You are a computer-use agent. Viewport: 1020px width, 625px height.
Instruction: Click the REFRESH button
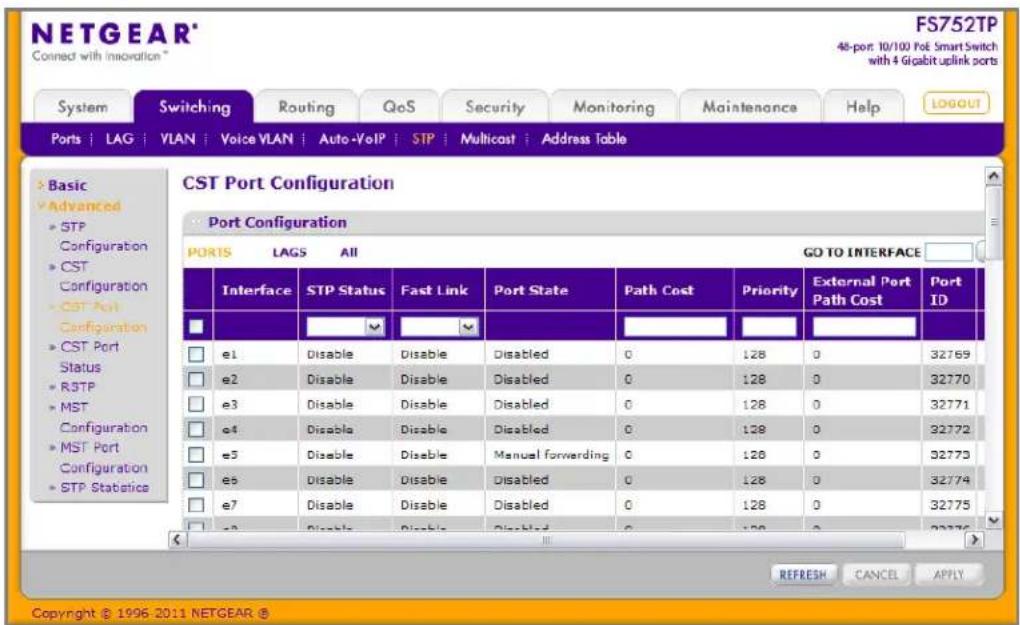coord(803,575)
